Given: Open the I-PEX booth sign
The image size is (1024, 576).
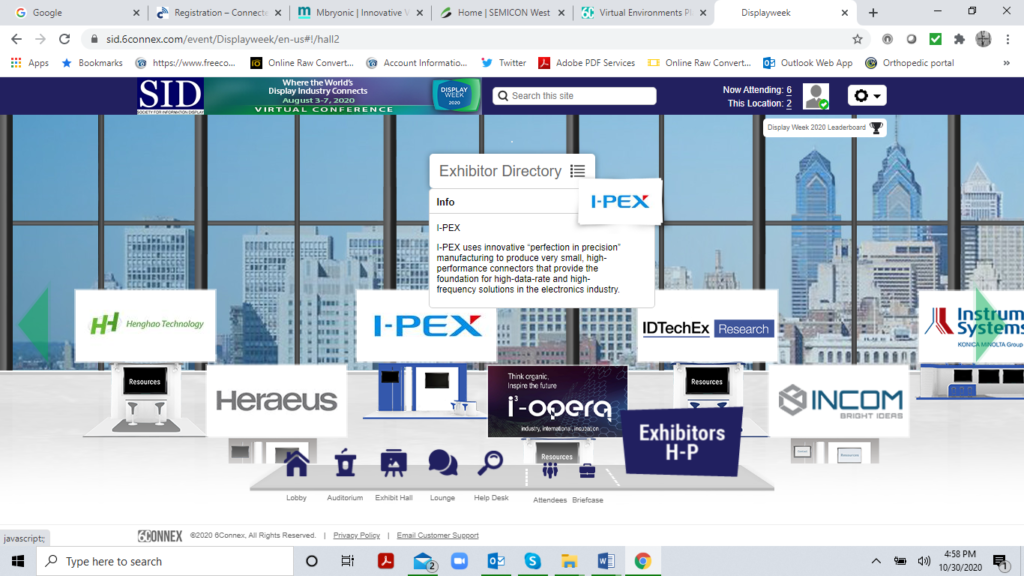Looking at the screenshot, I should pos(427,325).
